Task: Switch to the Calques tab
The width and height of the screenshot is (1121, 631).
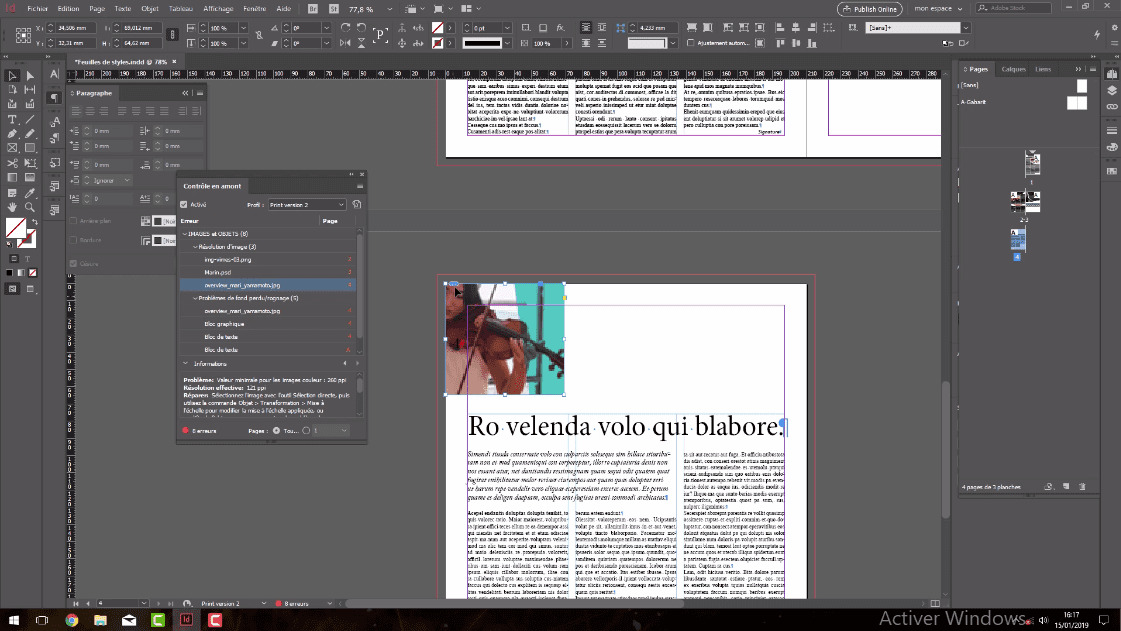Action: click(x=1013, y=69)
